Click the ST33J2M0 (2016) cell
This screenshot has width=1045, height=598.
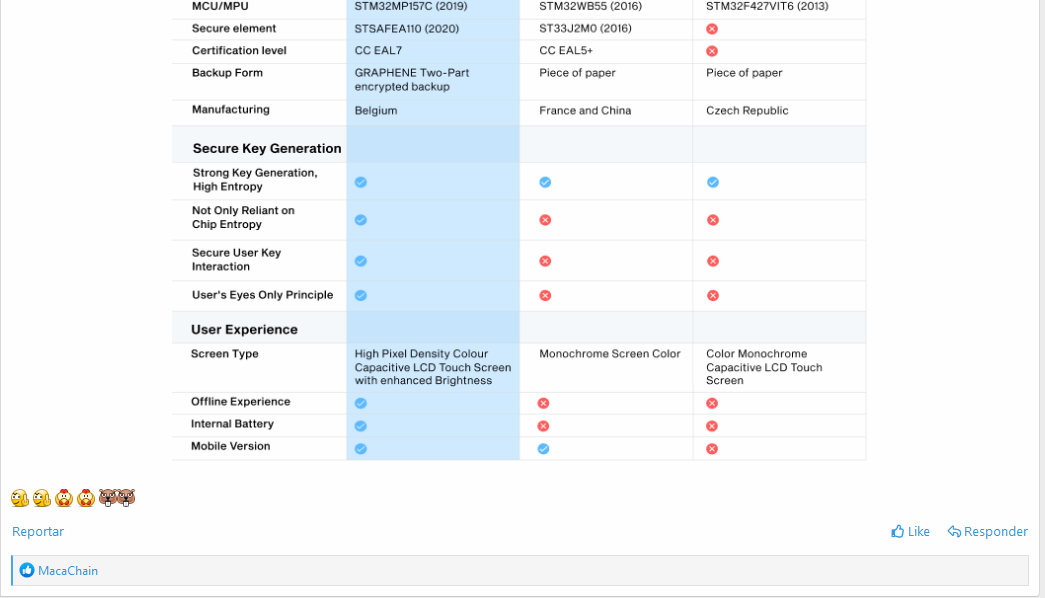click(585, 29)
